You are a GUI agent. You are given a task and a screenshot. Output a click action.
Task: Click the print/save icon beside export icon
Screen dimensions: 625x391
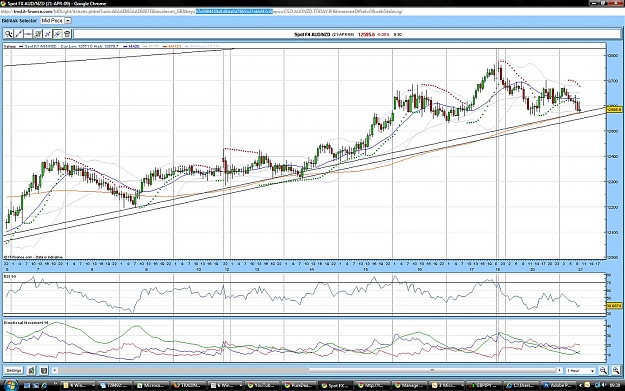[44, 371]
